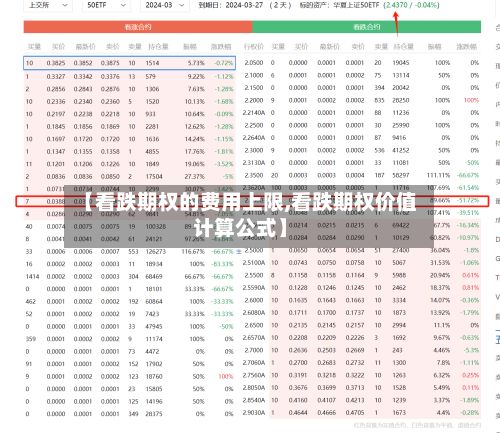Viewport: 500px width, 433px height.
Task: Click put open interest value 41252
Action: 401,150
